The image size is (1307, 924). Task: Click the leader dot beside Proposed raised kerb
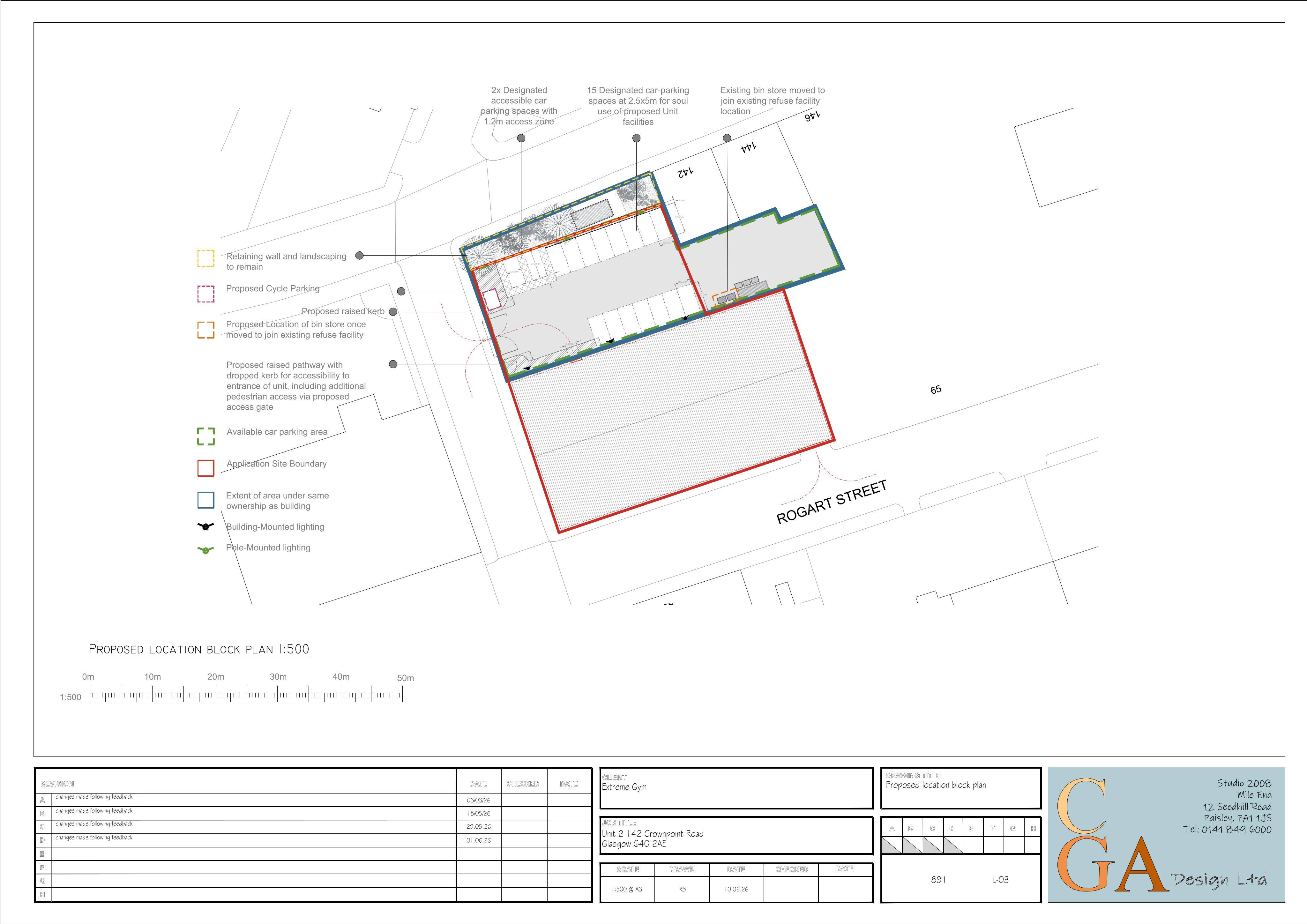click(393, 311)
